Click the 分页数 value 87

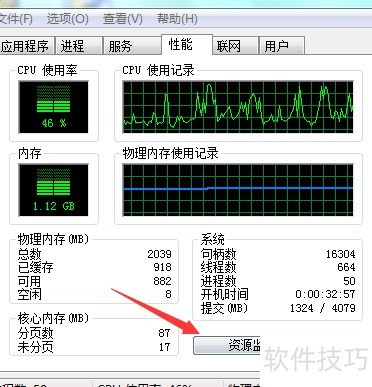165,333
